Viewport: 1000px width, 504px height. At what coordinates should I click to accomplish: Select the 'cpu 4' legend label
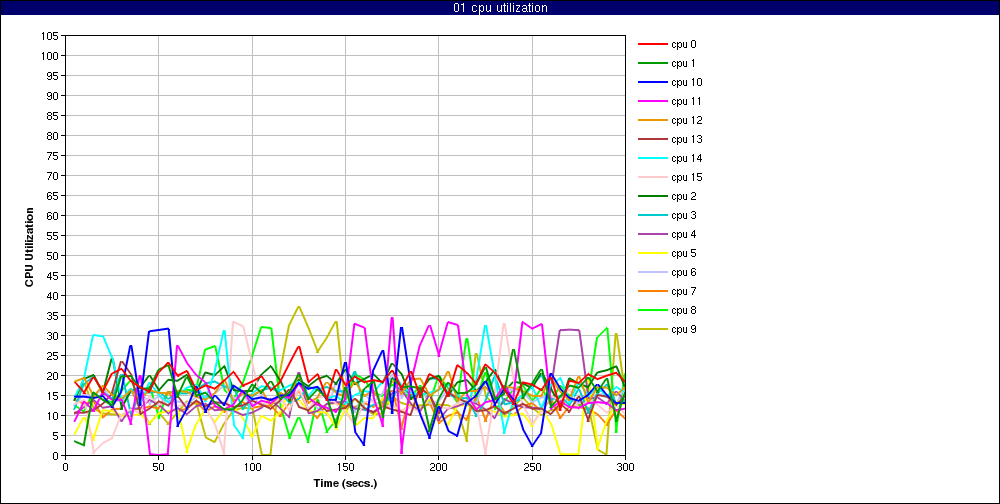(x=684, y=234)
